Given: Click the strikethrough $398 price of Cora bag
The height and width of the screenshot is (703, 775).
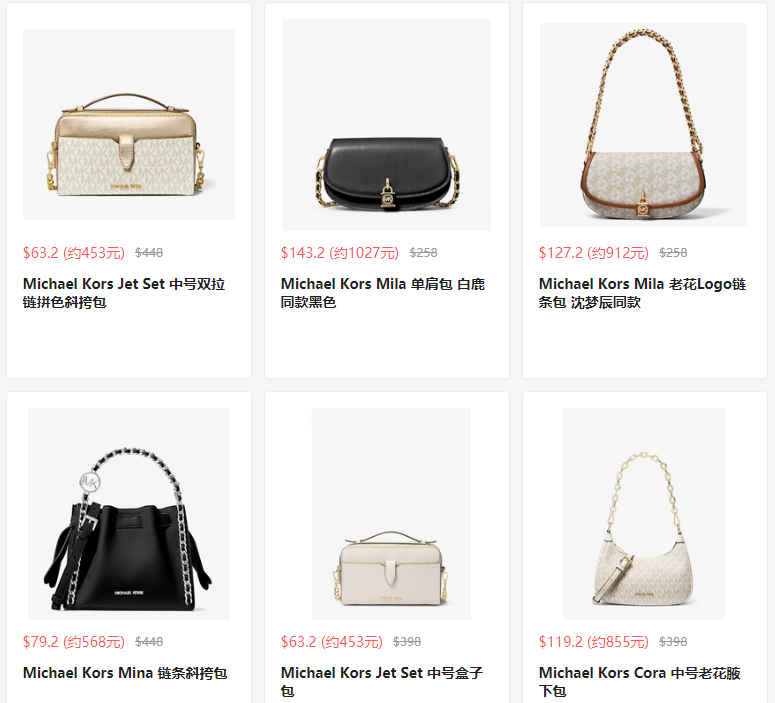Looking at the screenshot, I should click(x=673, y=642).
